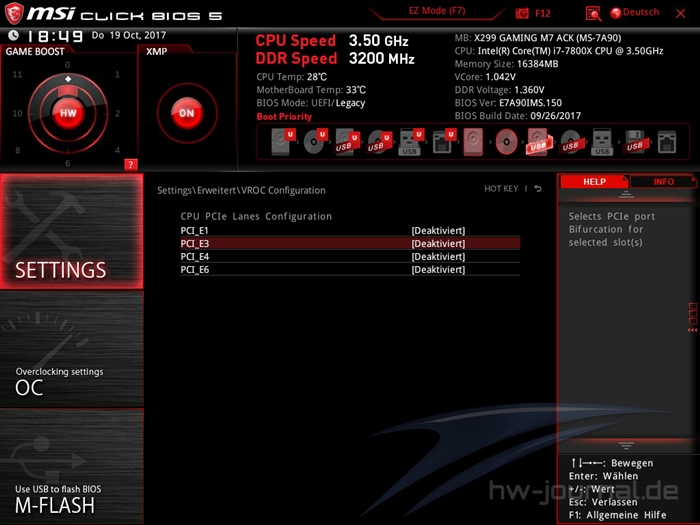This screenshot has width=700, height=525.
Task: Switch to EZ Mode (F7)
Action: pos(437,11)
